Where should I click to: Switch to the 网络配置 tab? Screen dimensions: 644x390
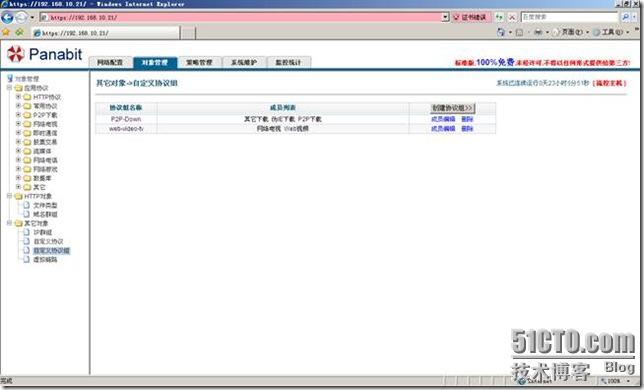point(110,62)
